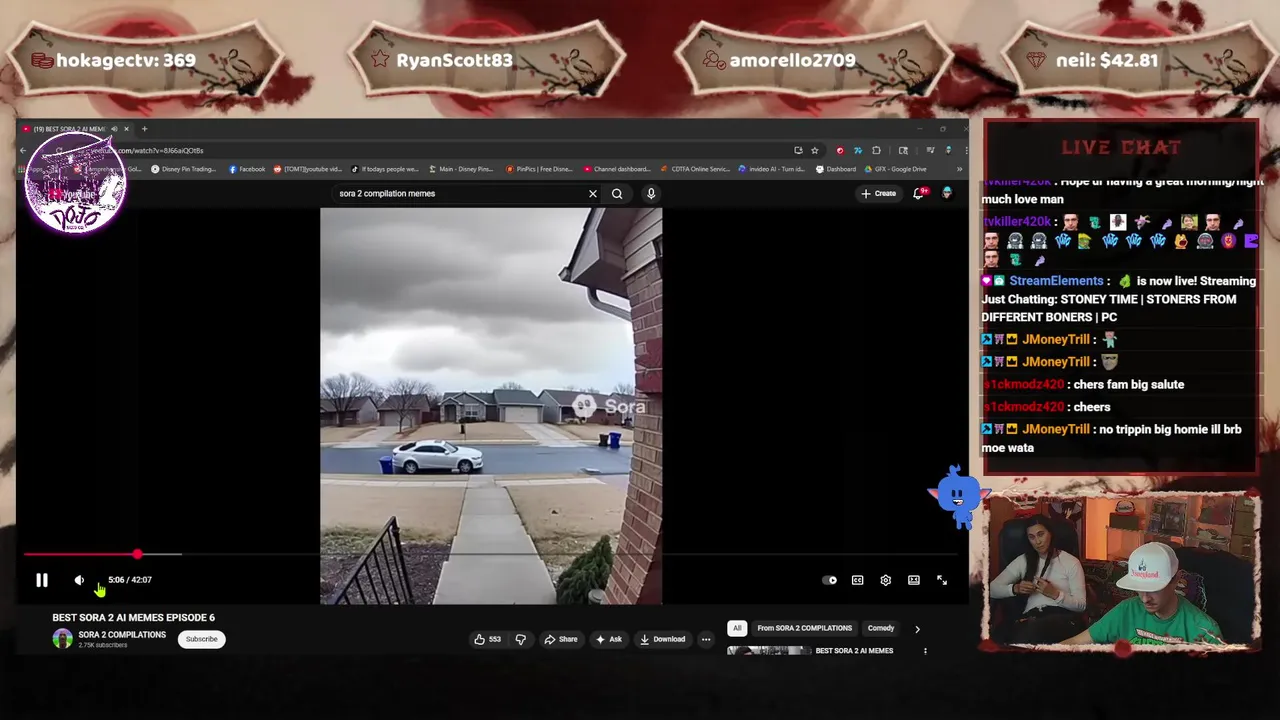Open the 'GFX - Google Drive' bookmark
The width and height of the screenshot is (1280, 720).
[x=896, y=169]
